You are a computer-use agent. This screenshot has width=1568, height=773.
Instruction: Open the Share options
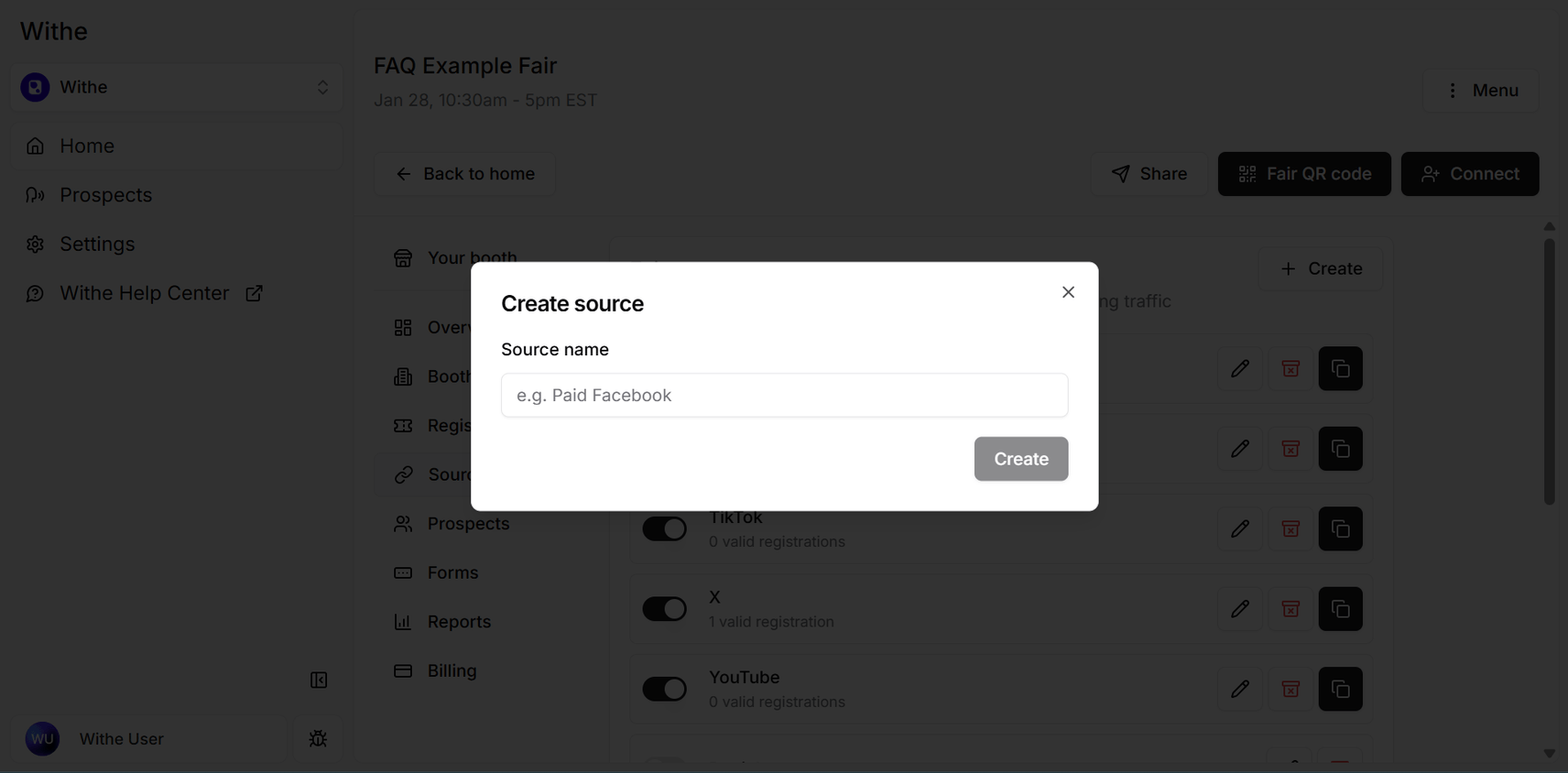[1149, 174]
